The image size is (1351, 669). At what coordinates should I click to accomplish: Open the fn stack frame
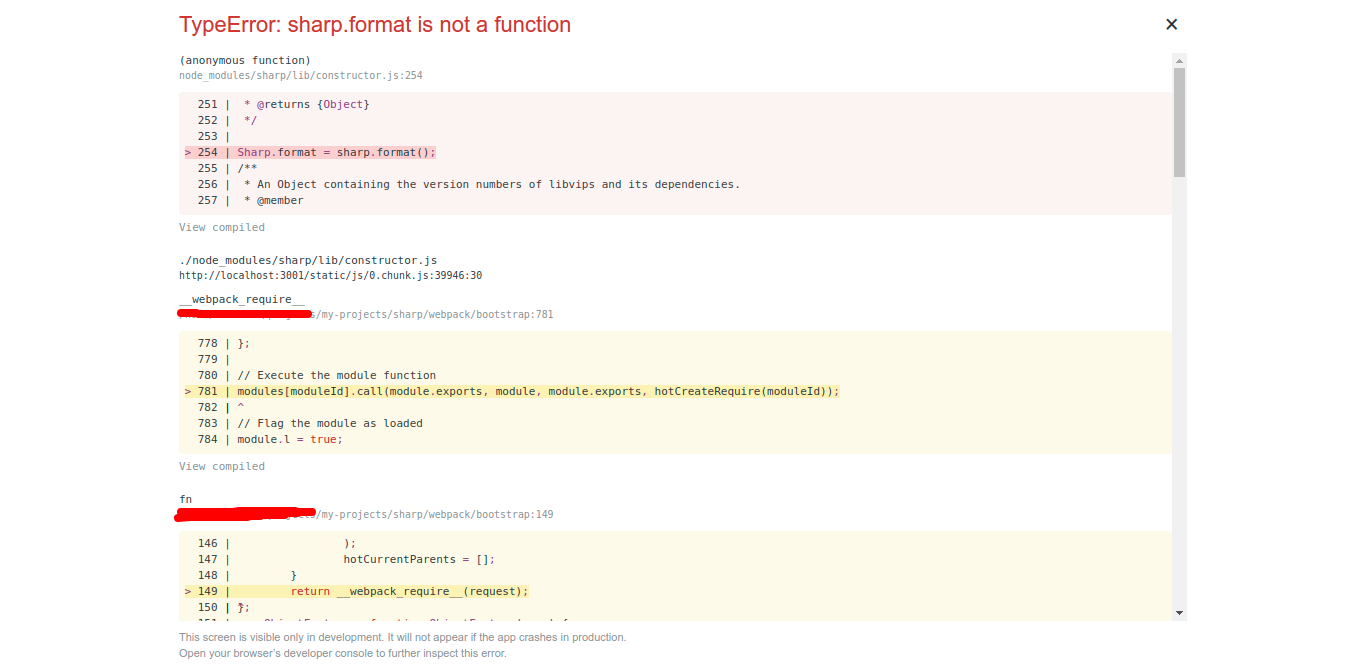(184, 499)
